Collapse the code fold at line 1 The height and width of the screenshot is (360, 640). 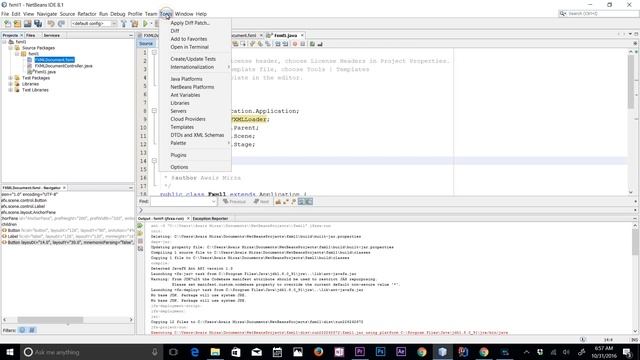tap(154, 53)
